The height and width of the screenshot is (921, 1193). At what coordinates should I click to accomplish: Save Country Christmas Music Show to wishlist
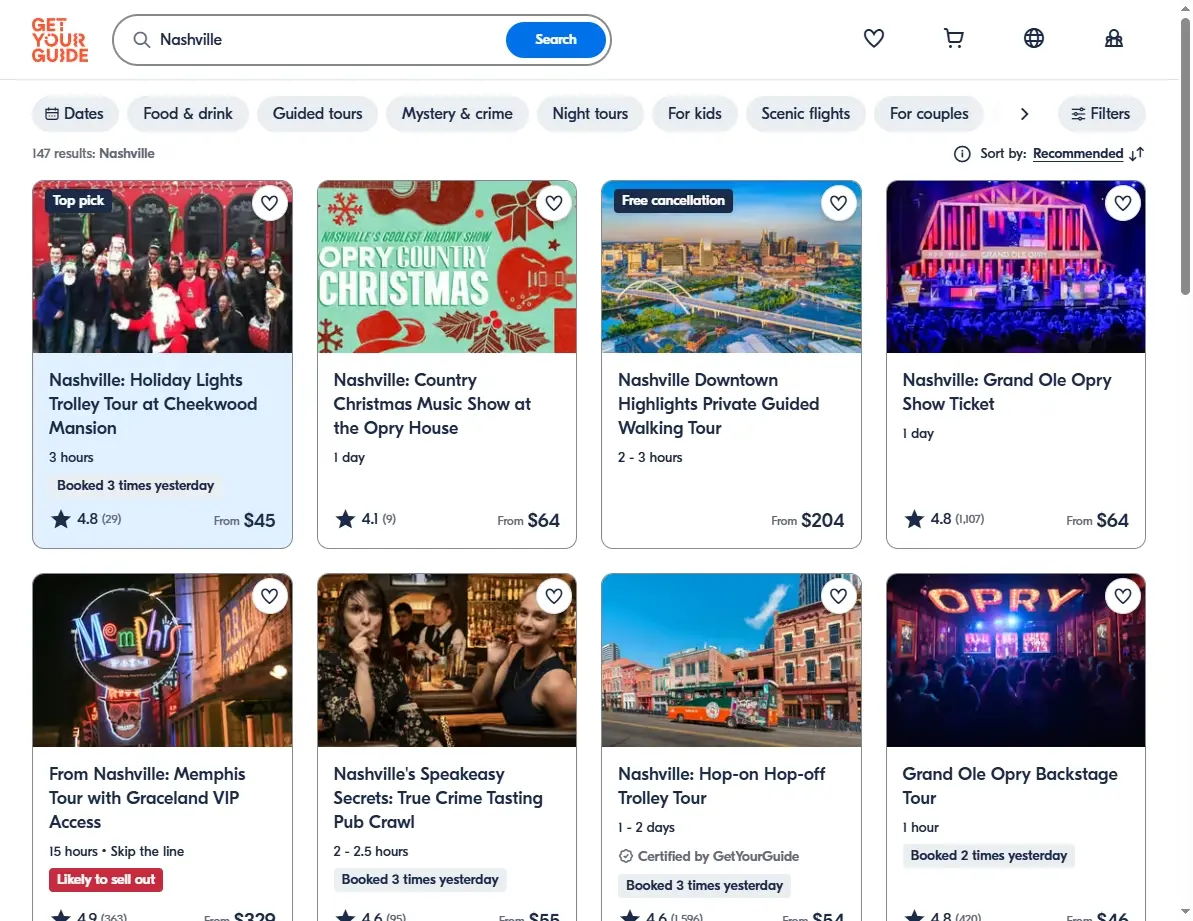click(554, 203)
